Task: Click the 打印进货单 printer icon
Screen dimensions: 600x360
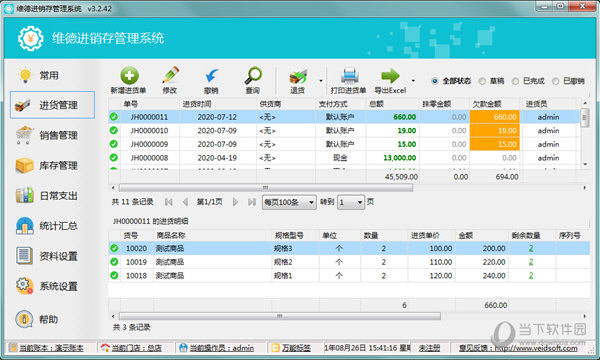Action: [x=349, y=75]
